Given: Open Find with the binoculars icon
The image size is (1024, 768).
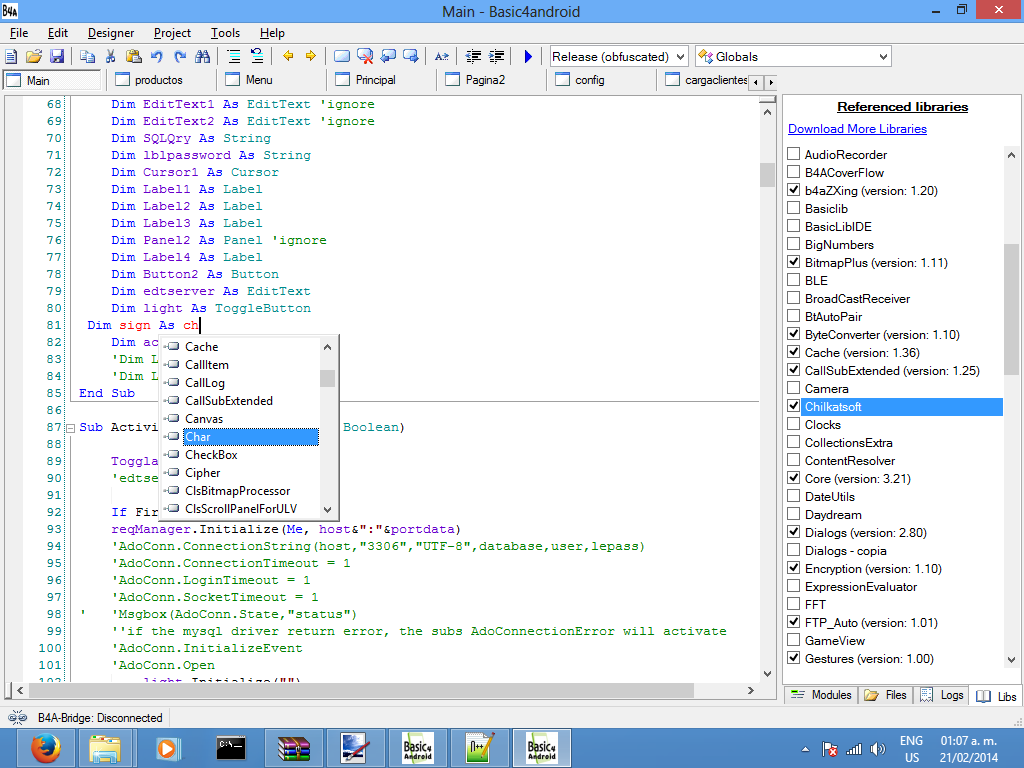Looking at the screenshot, I should (203, 57).
